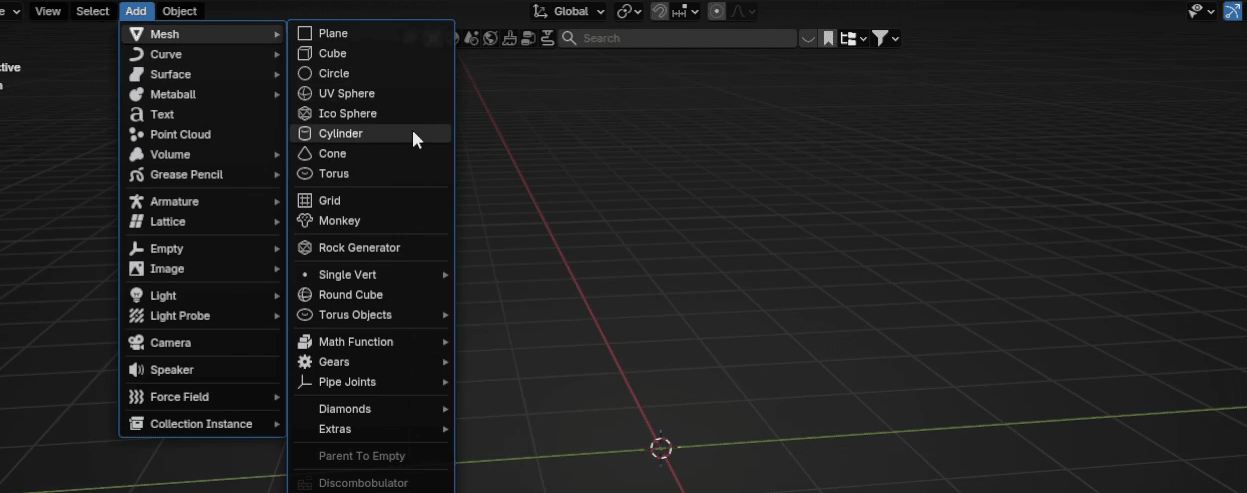
Task: Click the Camera icon in Add menu
Action: click(137, 343)
